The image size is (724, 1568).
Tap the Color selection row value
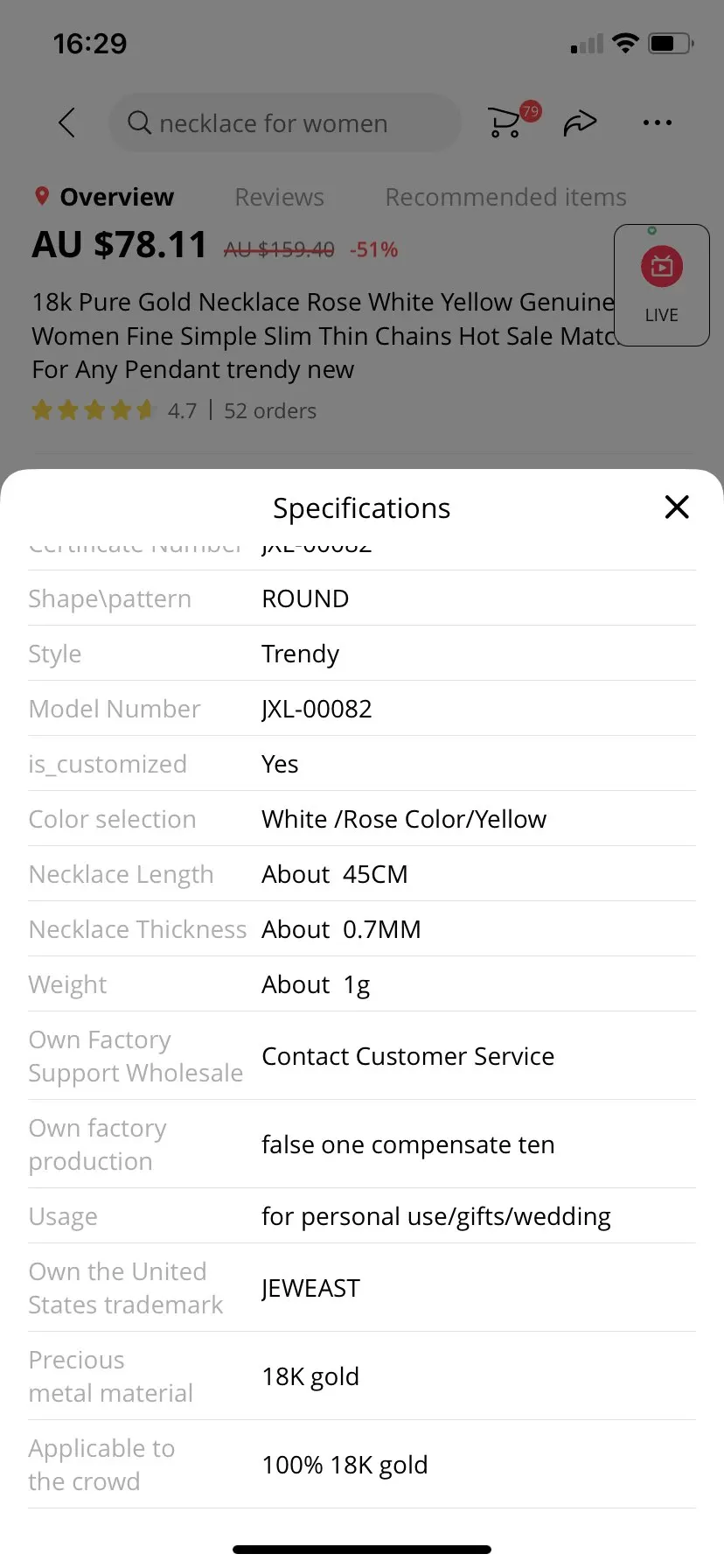[x=403, y=819]
